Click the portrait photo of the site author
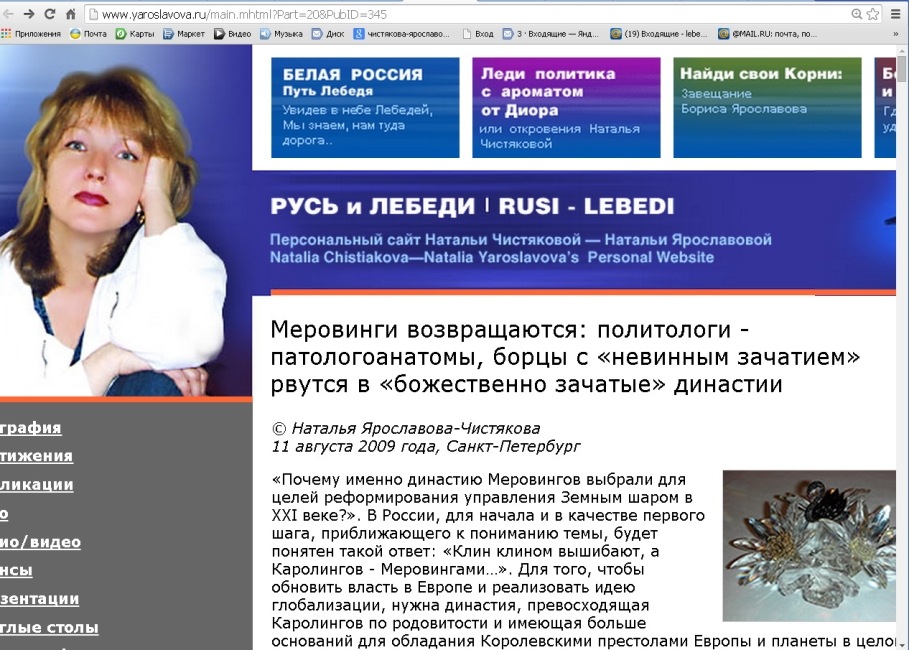Image resolution: width=909 pixels, height=650 pixels. coord(126,221)
